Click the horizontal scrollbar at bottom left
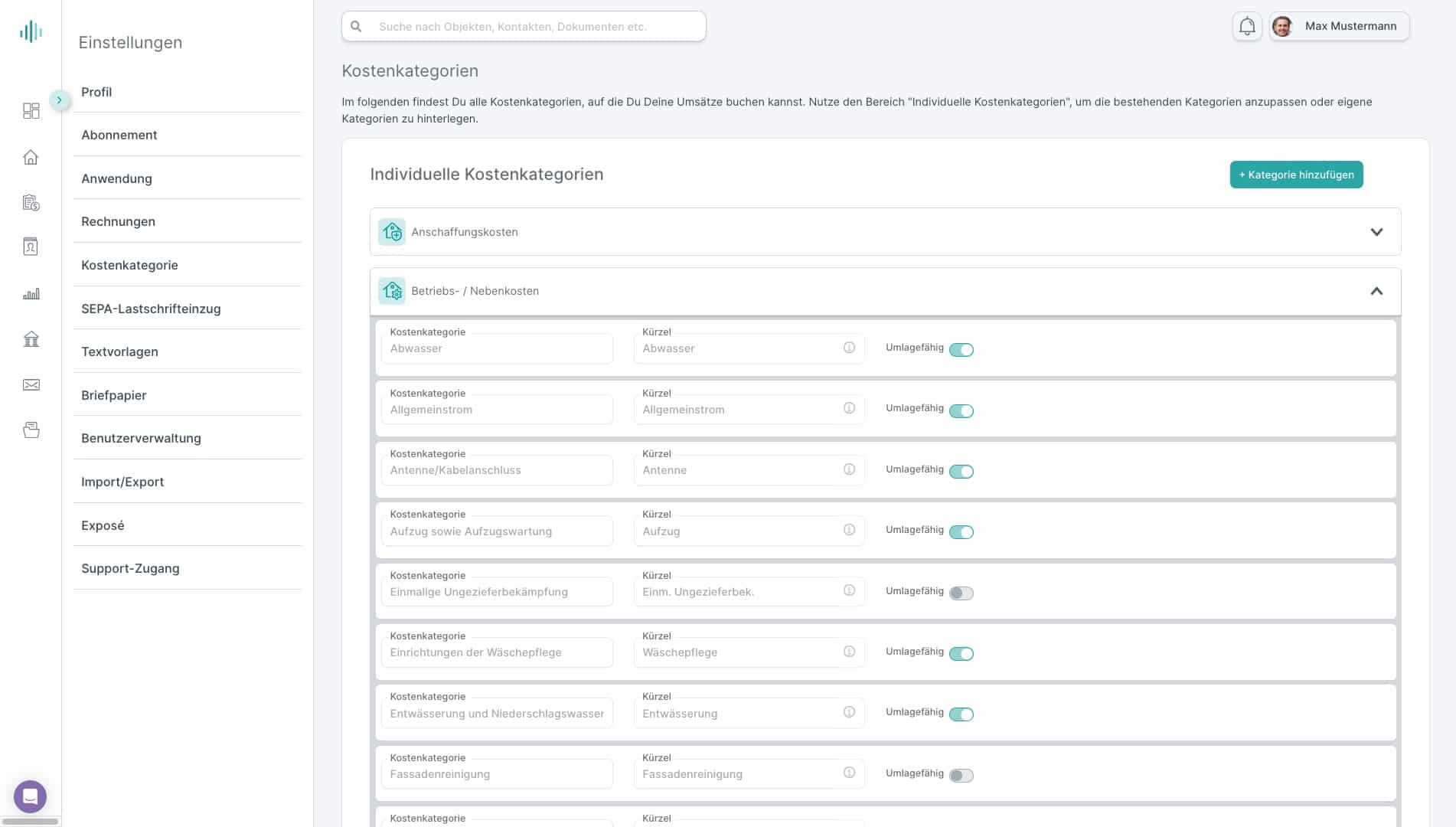This screenshot has width=1456, height=827. [31, 822]
